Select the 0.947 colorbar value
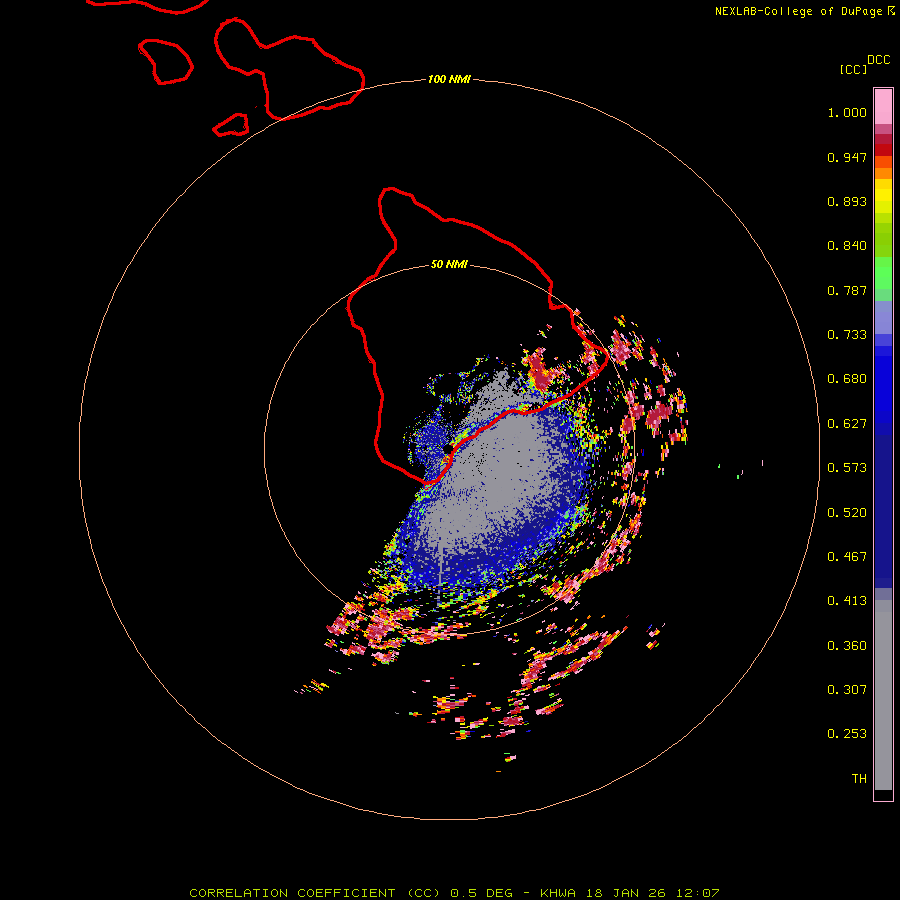The image size is (900, 900). click(x=847, y=157)
